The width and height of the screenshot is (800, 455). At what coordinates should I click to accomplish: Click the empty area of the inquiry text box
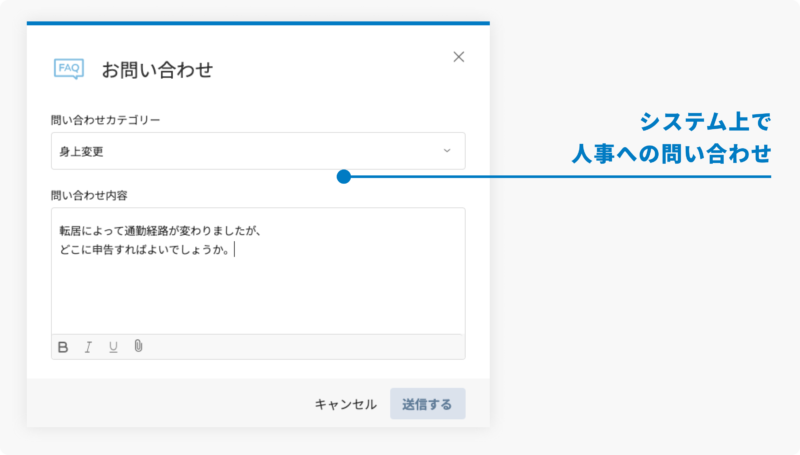coord(258,295)
